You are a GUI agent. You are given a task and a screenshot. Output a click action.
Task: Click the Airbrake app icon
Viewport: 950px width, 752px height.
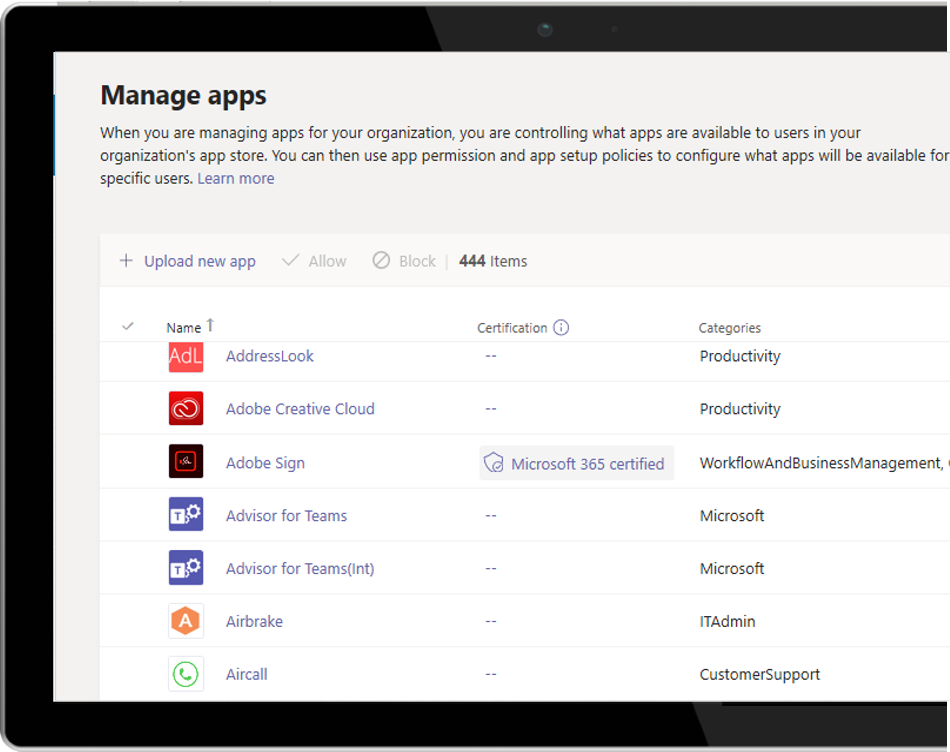tap(185, 621)
